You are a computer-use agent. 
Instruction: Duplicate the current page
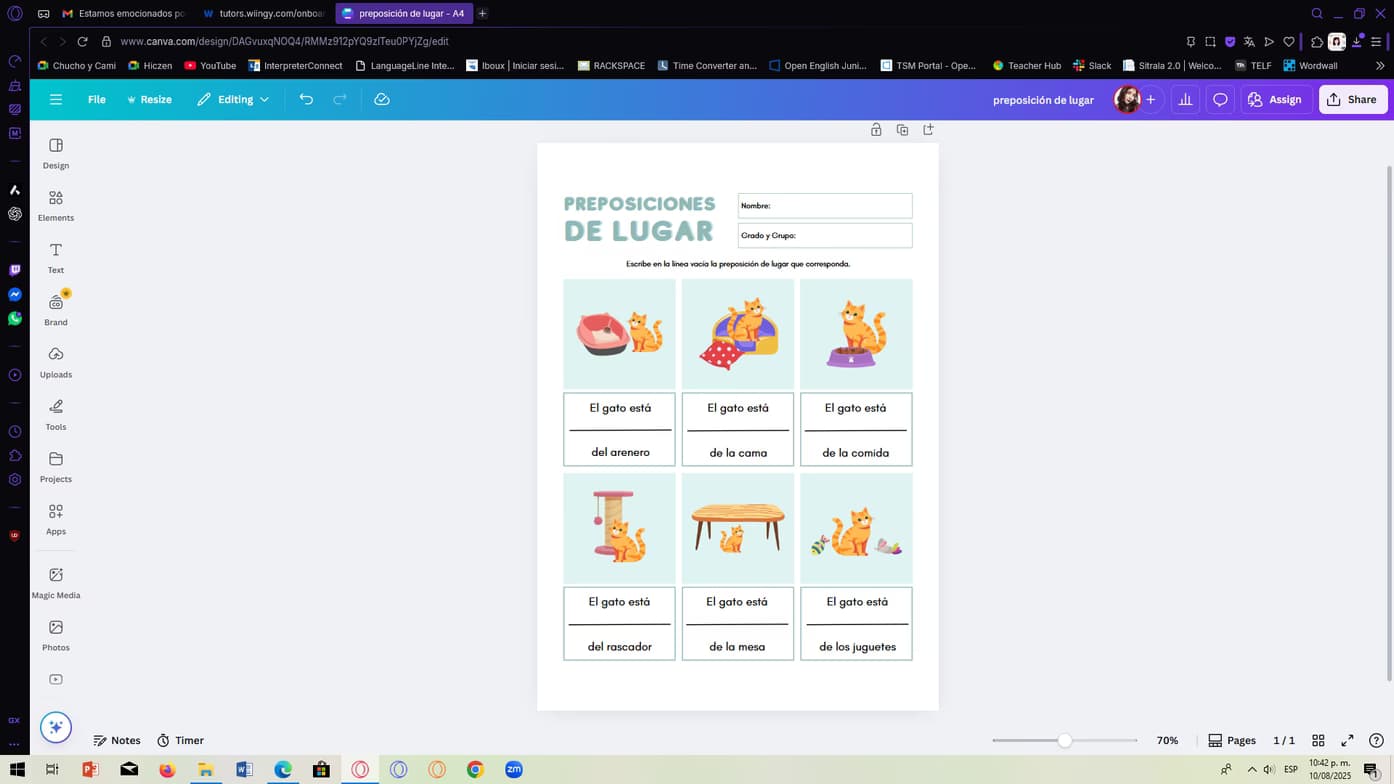click(902, 129)
